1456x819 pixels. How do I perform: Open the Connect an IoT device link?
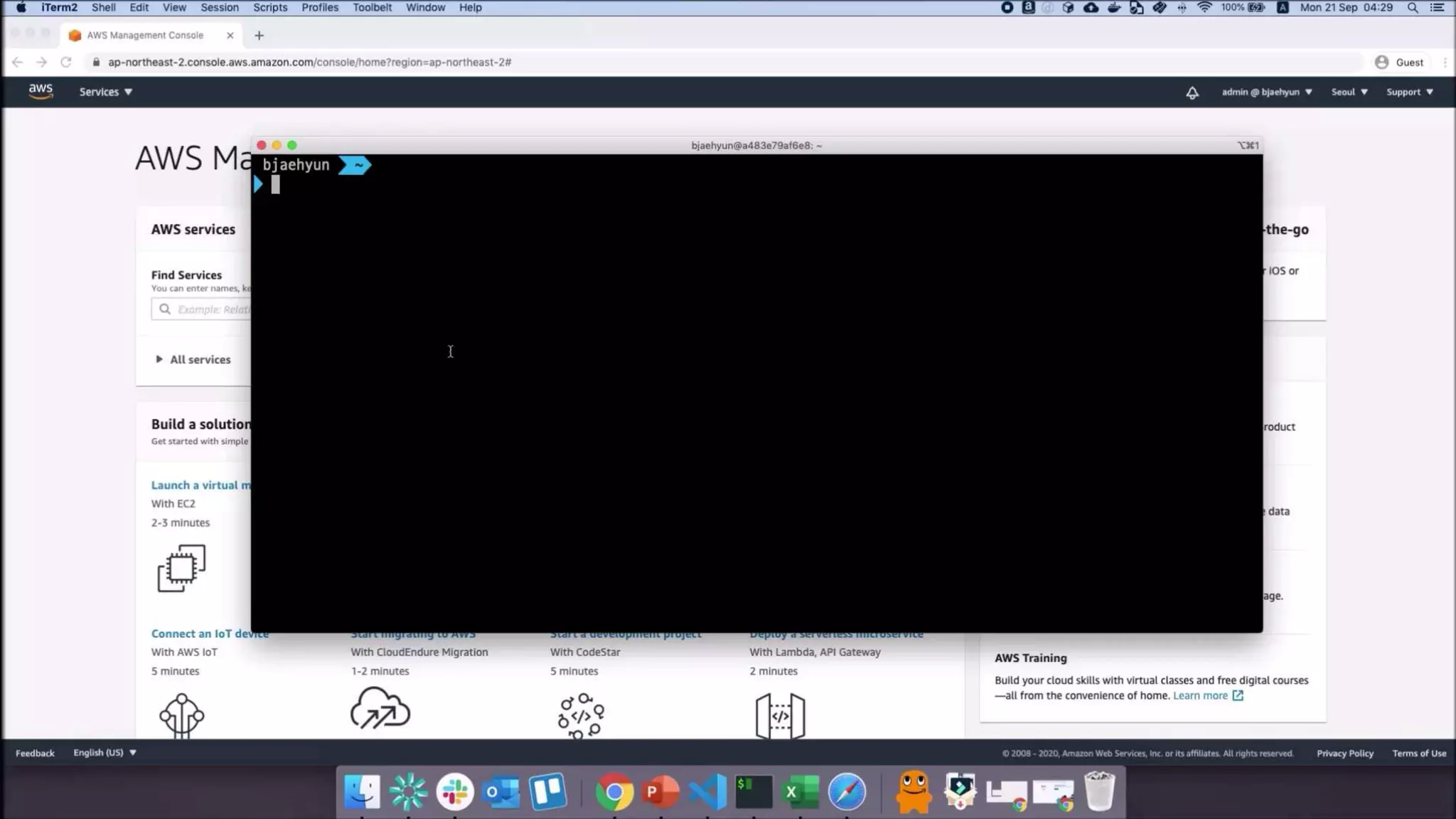click(210, 633)
